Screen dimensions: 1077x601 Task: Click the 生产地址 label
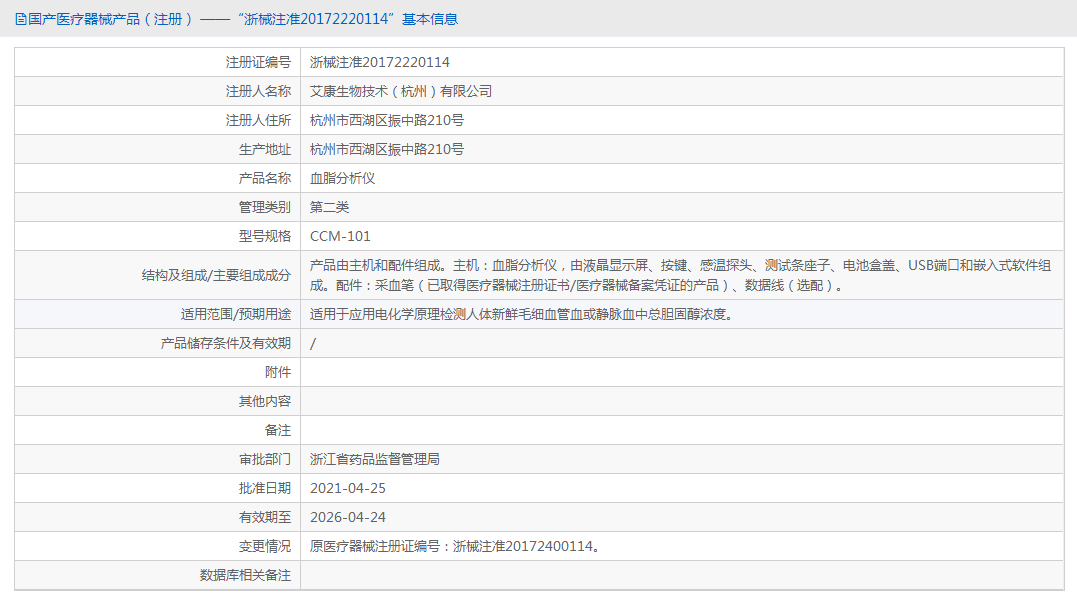coord(265,149)
